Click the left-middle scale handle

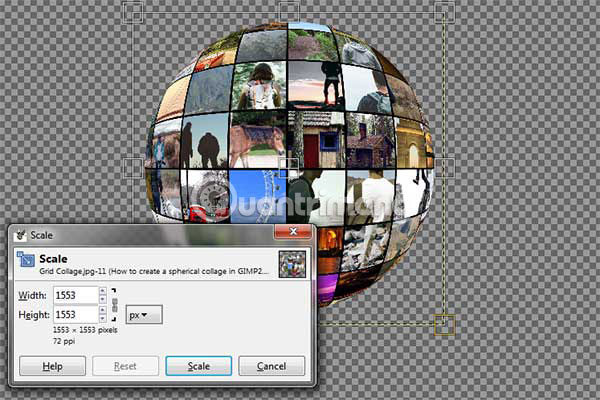(x=134, y=168)
